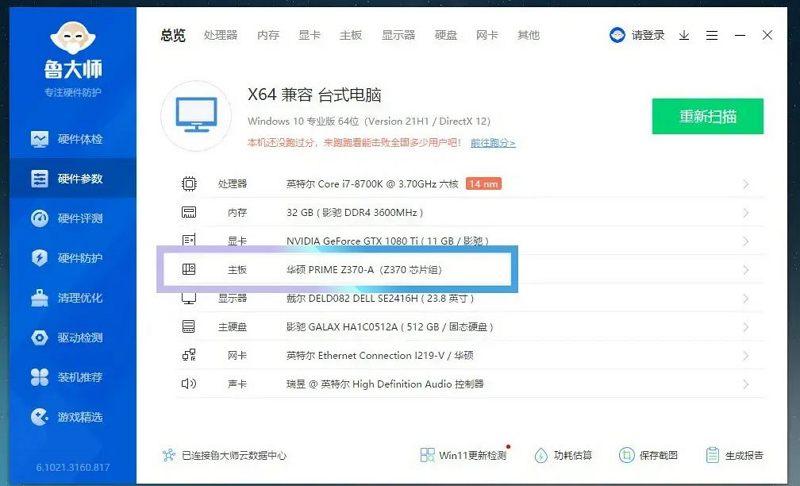Click the 鲁大师 logo avatar
This screenshot has width=800, height=486.
click(x=73, y=37)
